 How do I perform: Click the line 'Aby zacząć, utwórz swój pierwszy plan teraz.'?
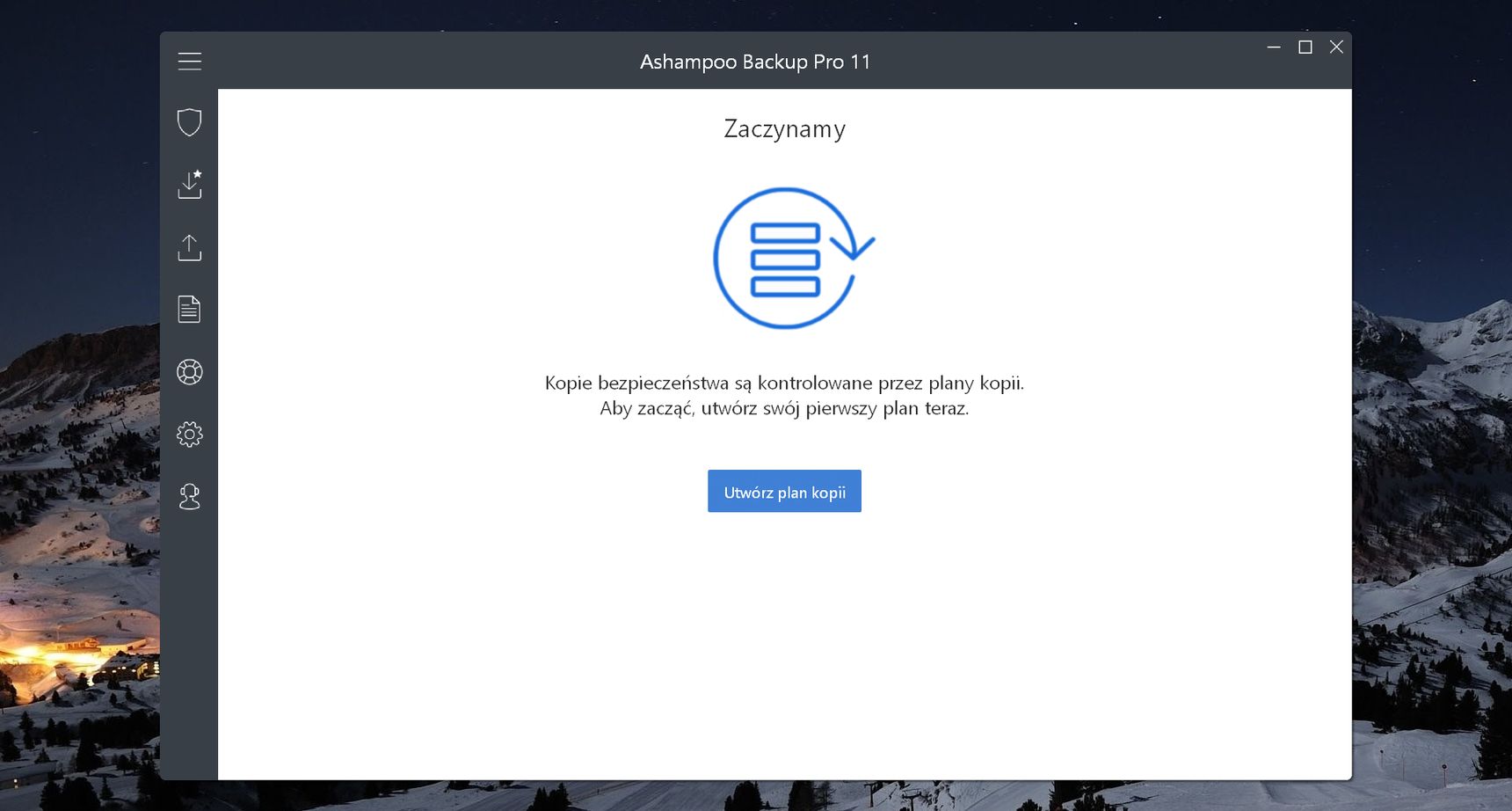coord(784,408)
